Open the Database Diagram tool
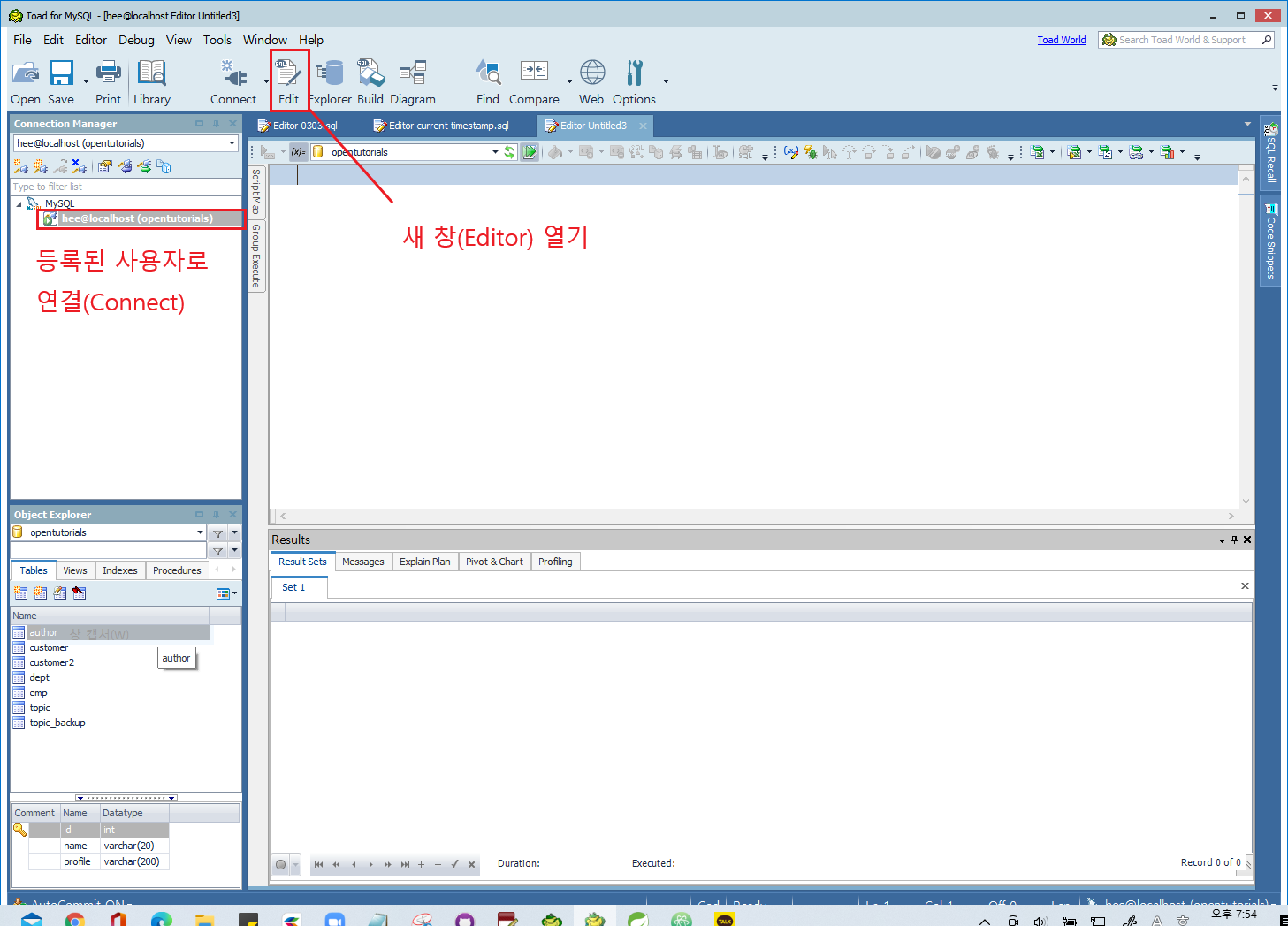This screenshot has height=926, width=1288. pyautogui.click(x=412, y=80)
